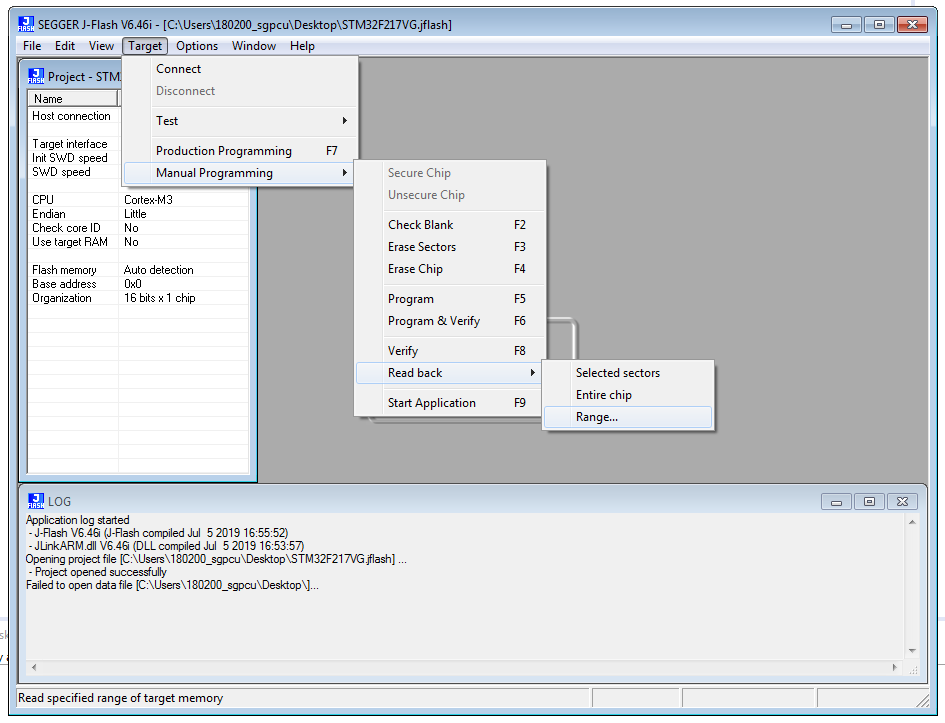The width and height of the screenshot is (945, 723).
Task: Click the CPU value Cortex-M3
Action: click(148, 199)
